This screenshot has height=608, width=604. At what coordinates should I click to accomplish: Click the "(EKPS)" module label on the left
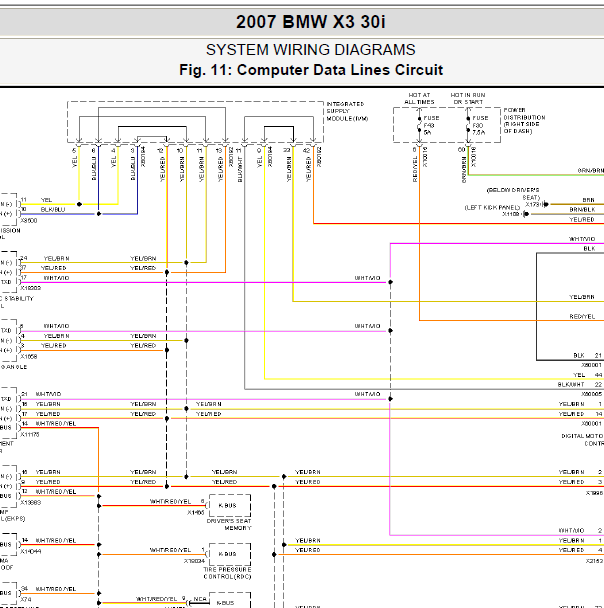tap(14, 519)
